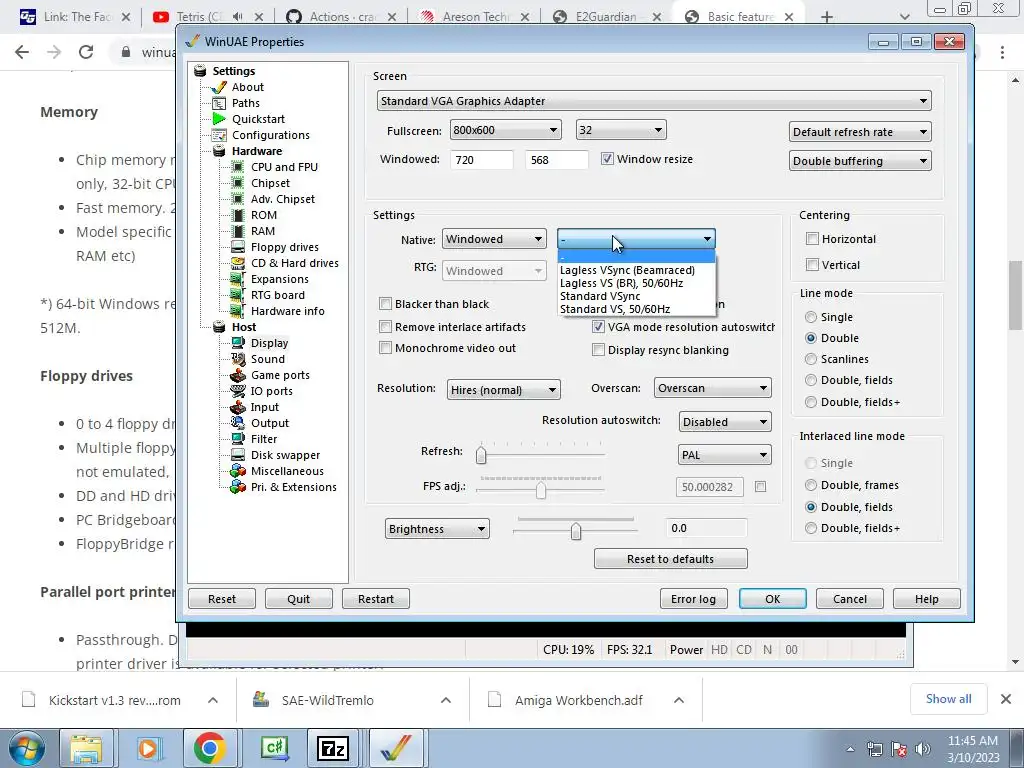Click the Floppy drives icon
The height and width of the screenshot is (768, 1024).
coord(238,247)
